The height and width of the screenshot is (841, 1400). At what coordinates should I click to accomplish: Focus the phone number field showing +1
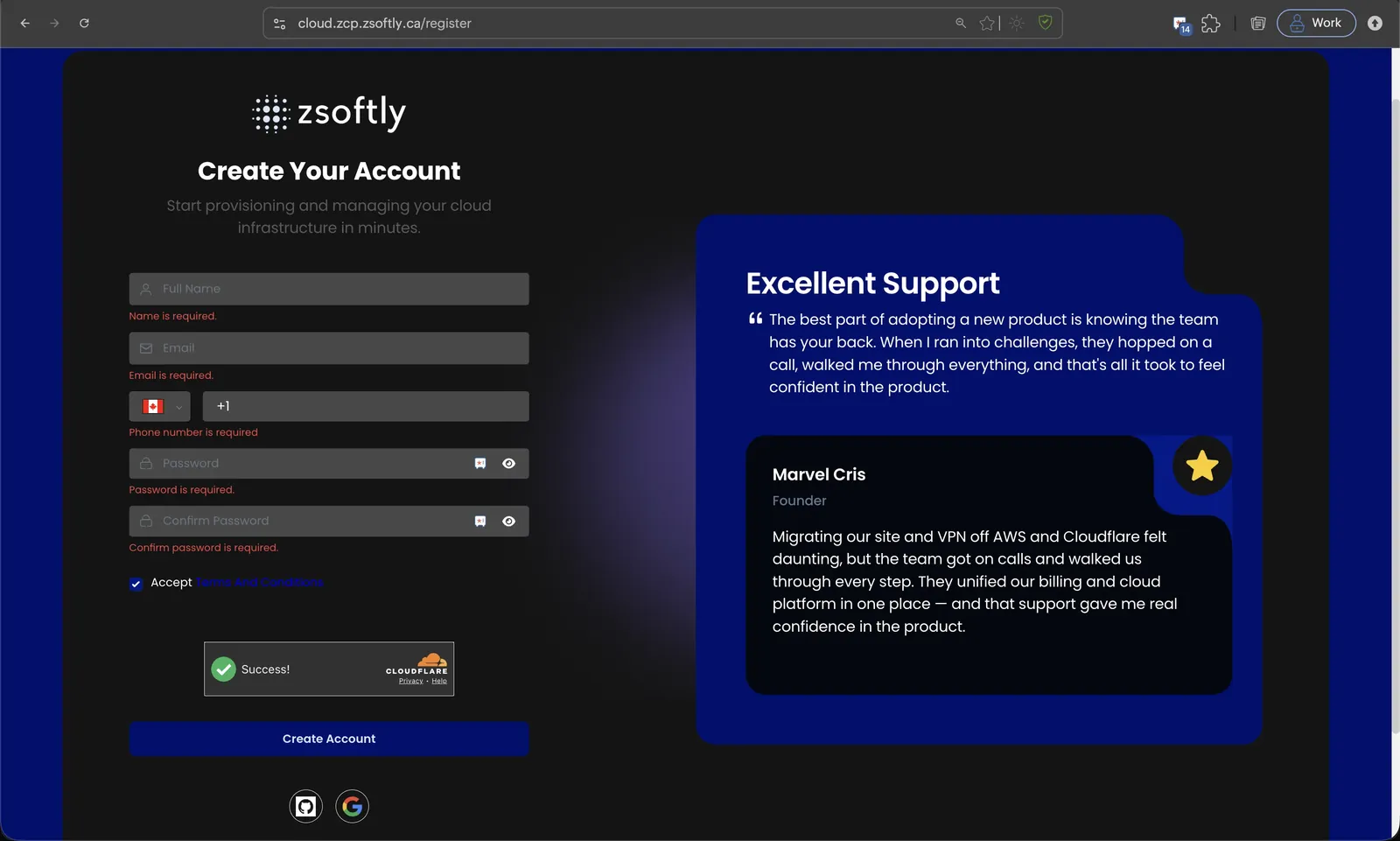pos(366,406)
